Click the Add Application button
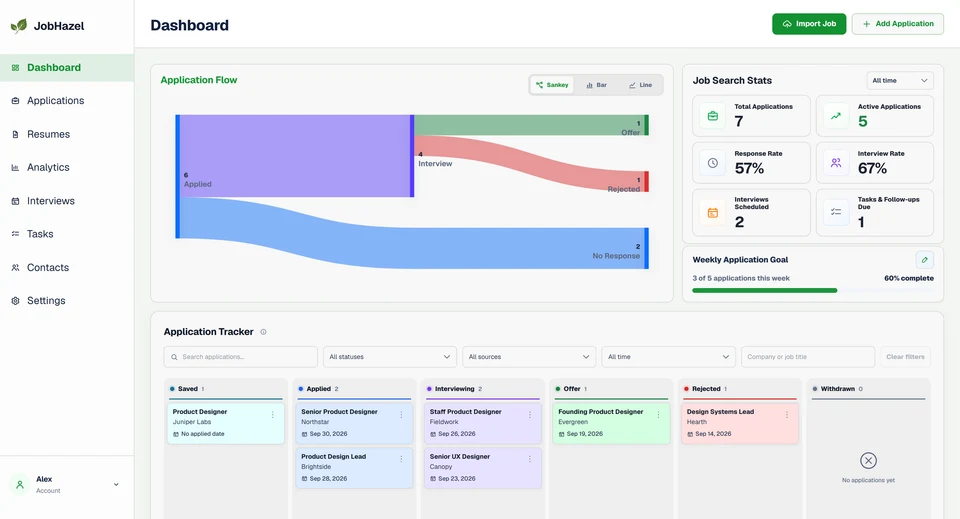 [898, 24]
